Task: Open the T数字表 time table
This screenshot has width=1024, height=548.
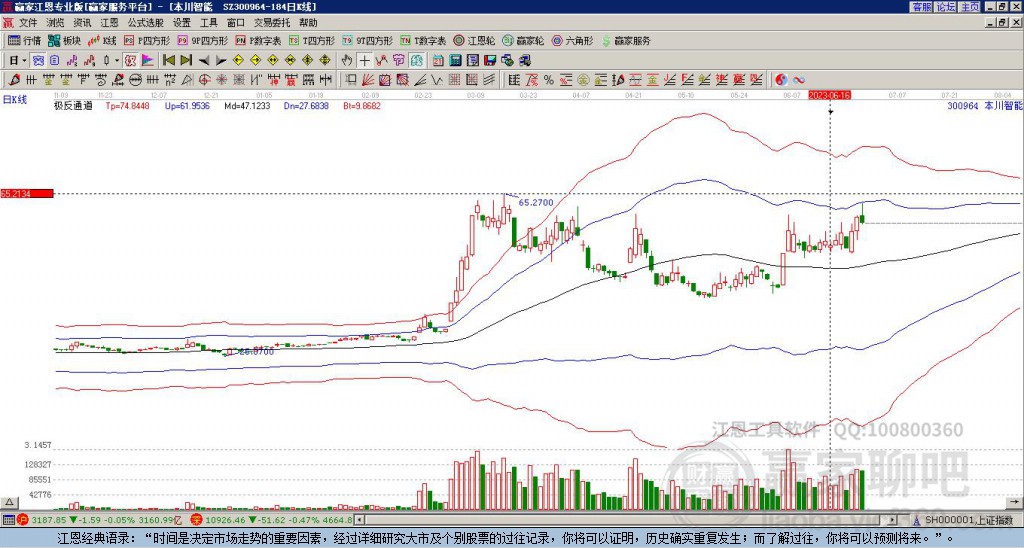Action: click(x=423, y=40)
